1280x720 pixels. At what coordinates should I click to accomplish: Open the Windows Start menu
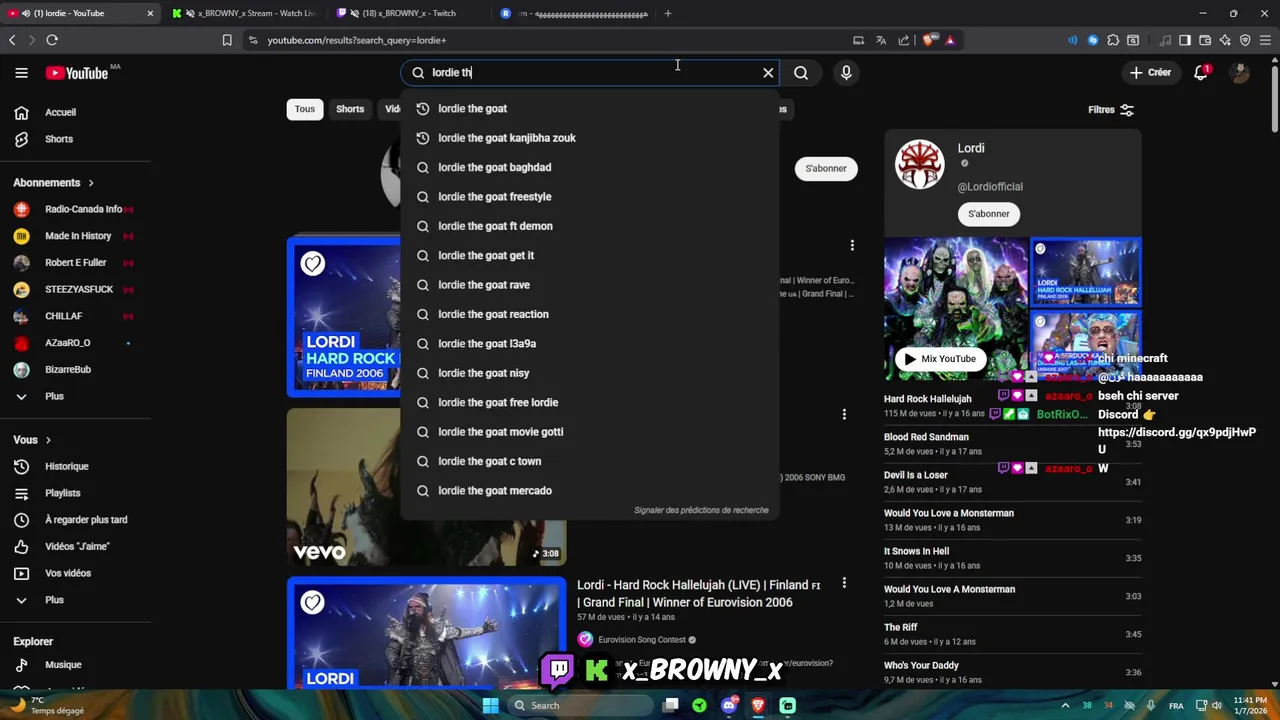(x=490, y=705)
